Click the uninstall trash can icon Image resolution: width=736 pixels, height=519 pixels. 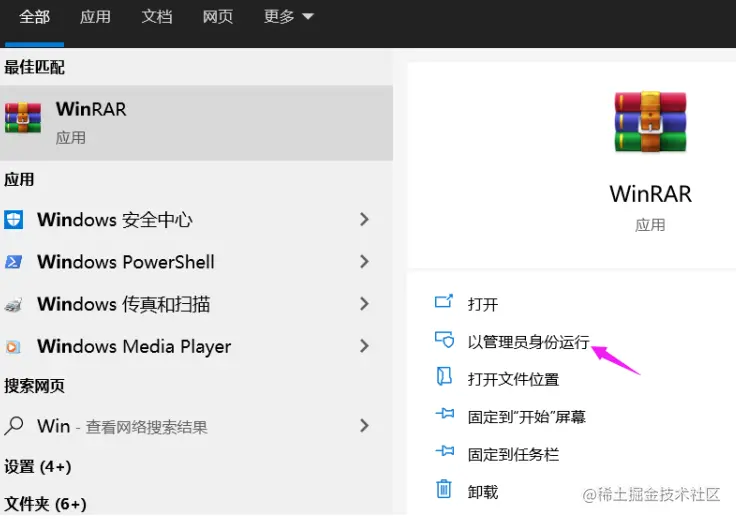tap(444, 489)
